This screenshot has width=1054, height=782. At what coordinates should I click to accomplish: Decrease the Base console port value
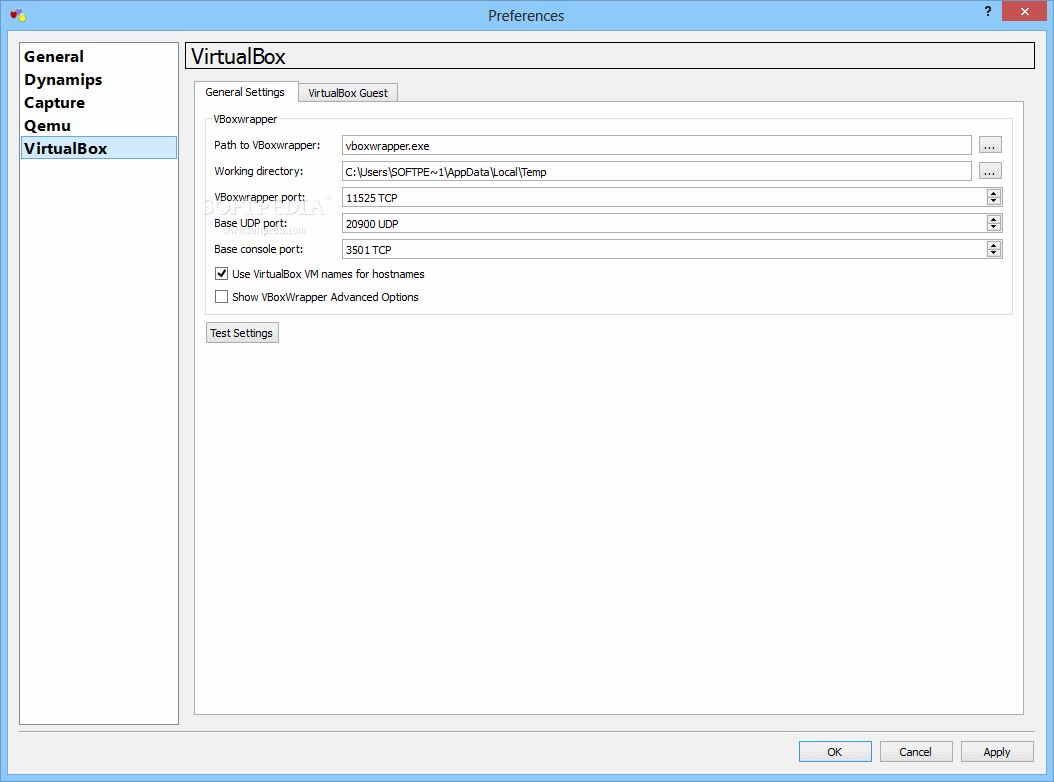pyautogui.click(x=994, y=253)
